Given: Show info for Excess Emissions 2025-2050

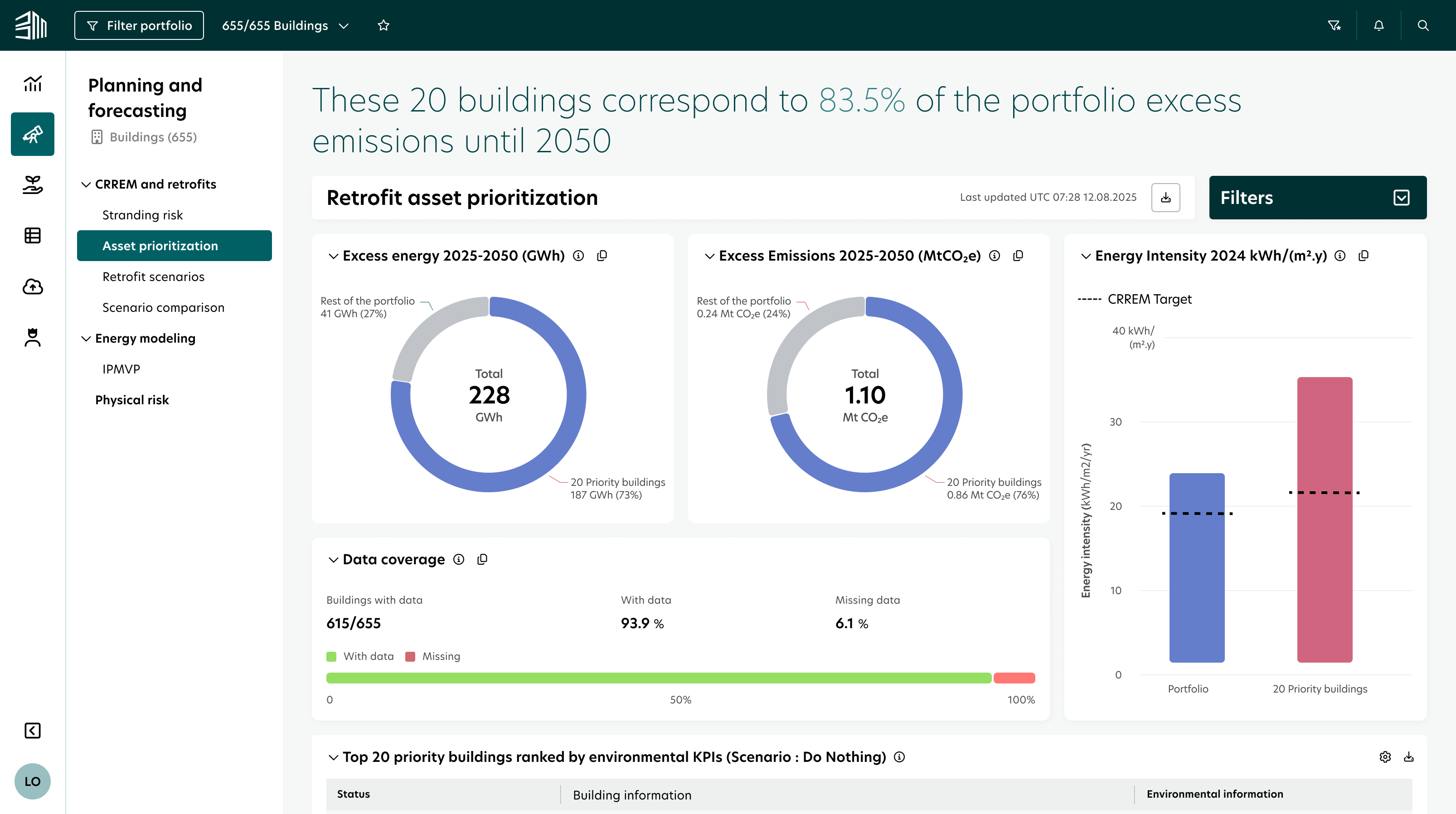Looking at the screenshot, I should pyautogui.click(x=995, y=256).
